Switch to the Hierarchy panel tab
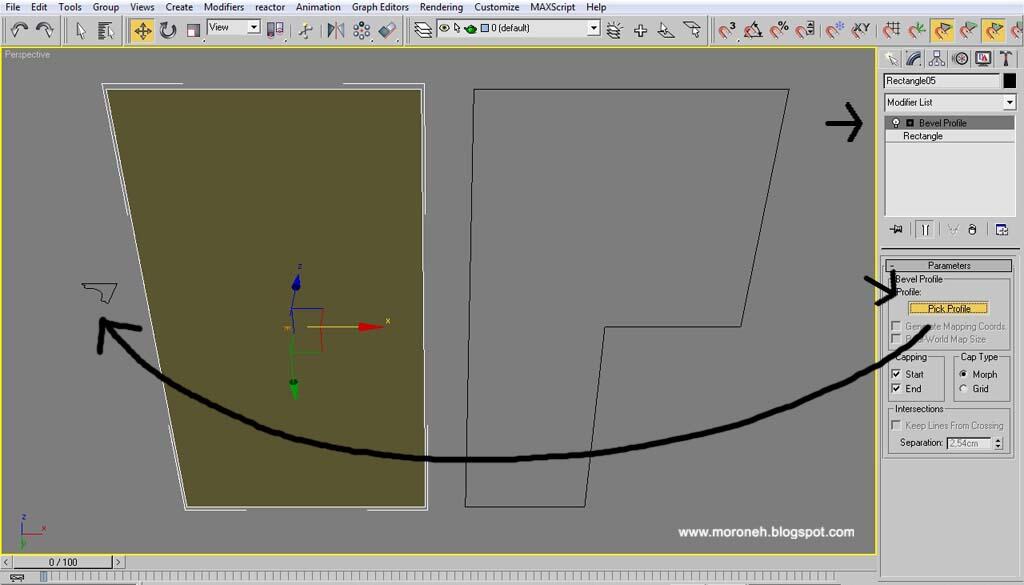 click(937, 59)
